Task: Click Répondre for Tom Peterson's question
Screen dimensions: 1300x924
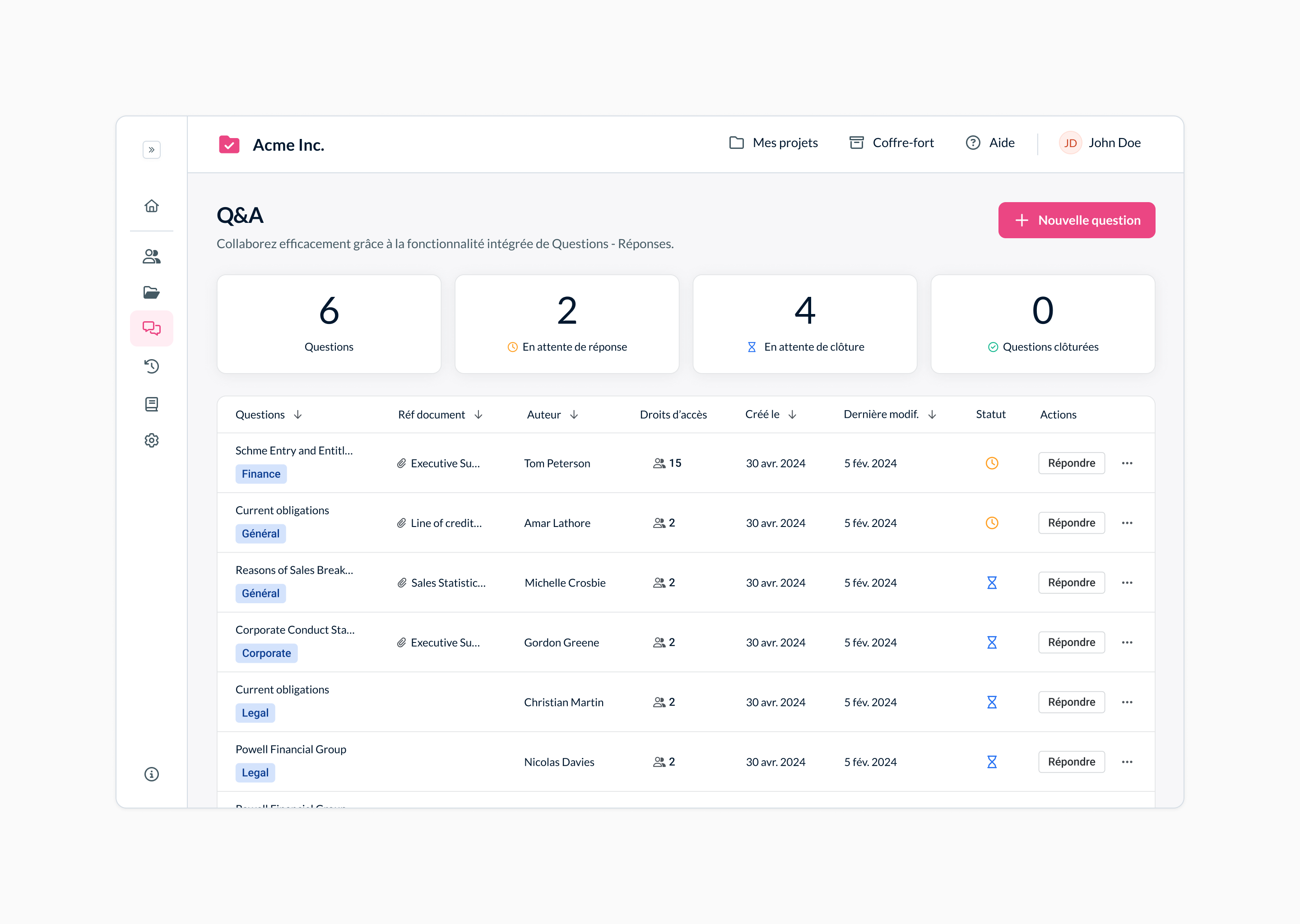Action: point(1071,463)
